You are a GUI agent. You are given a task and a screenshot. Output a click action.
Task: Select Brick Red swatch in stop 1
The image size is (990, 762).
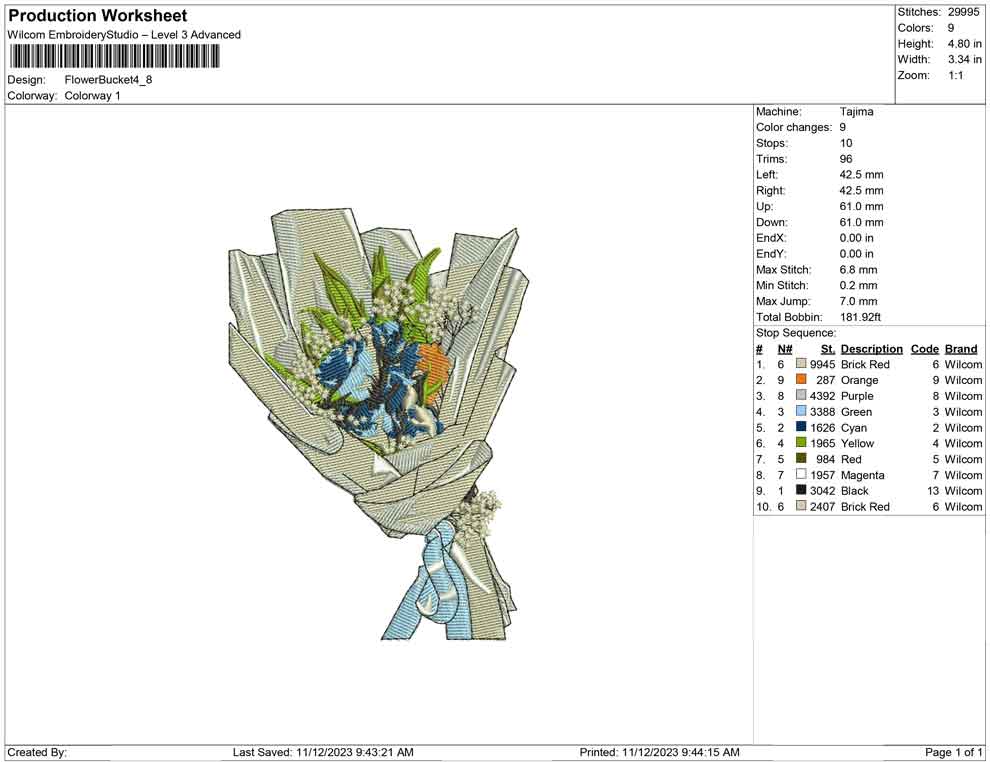801,365
